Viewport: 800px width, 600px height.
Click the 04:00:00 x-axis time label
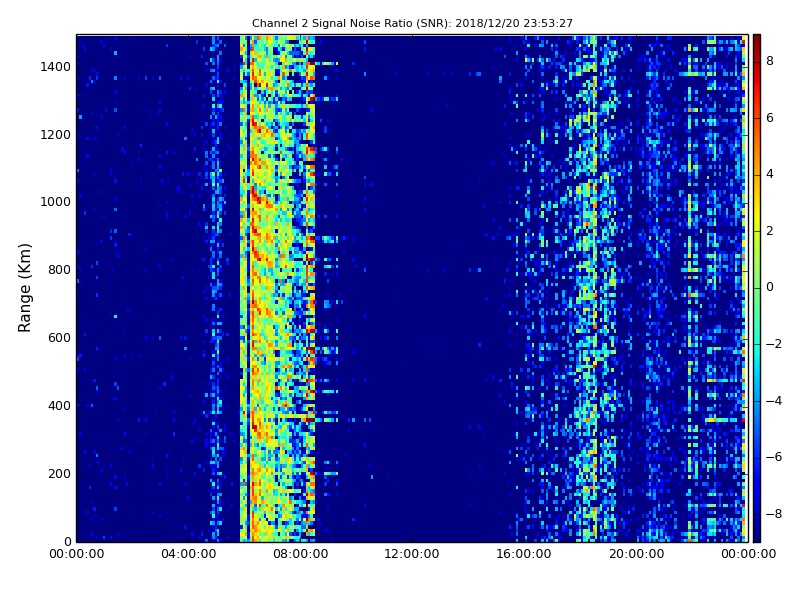pos(188,554)
